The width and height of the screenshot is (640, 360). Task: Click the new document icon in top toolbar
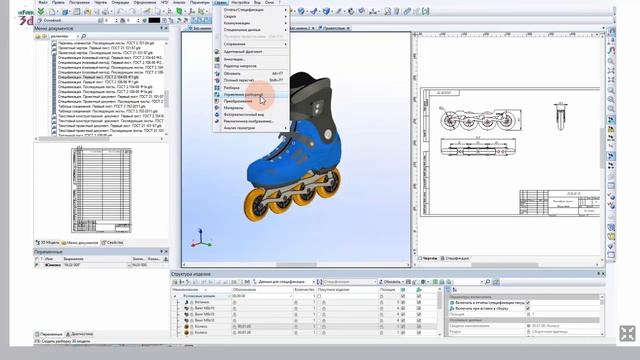tap(53, 11)
